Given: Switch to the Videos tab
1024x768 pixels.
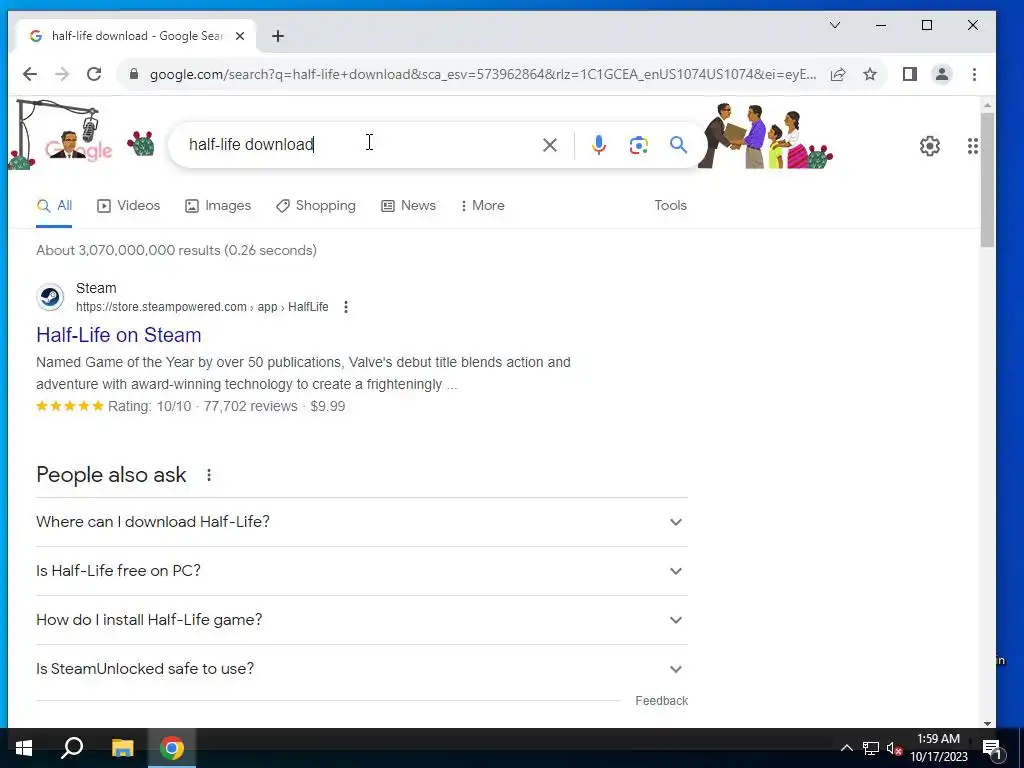Looking at the screenshot, I should [129, 206].
